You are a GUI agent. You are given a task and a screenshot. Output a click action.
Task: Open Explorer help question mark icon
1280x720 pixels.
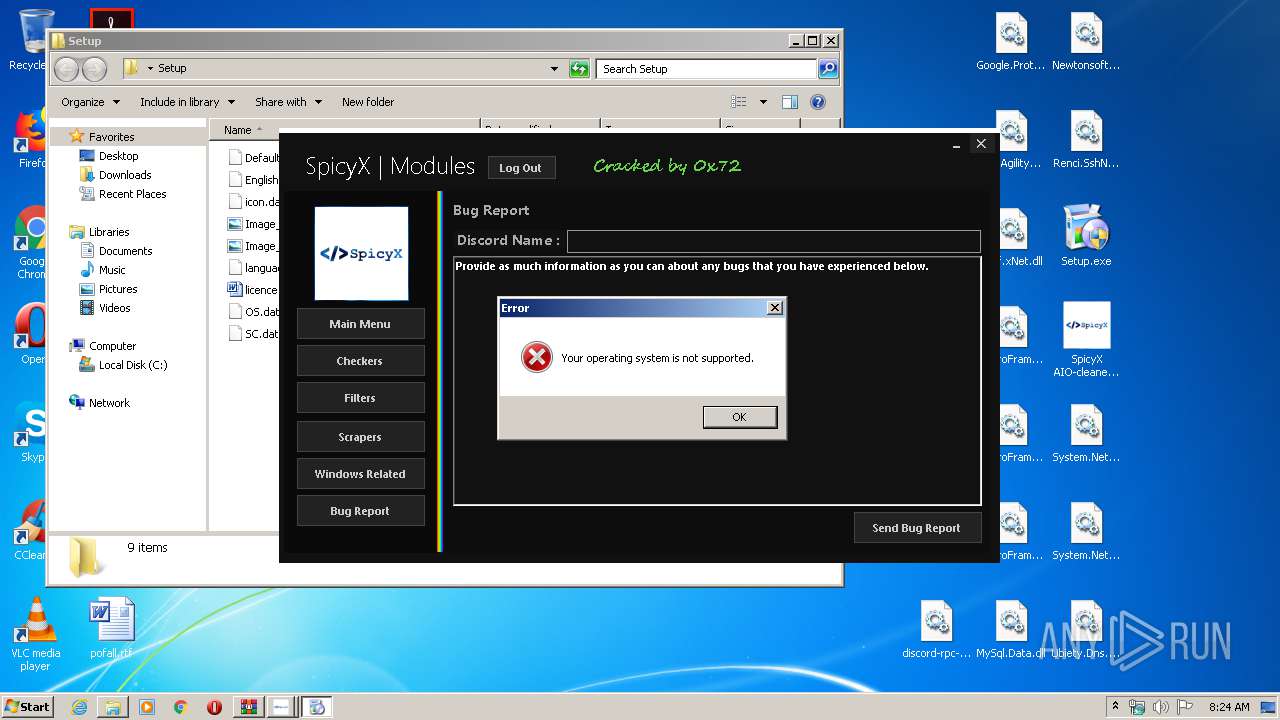(818, 102)
